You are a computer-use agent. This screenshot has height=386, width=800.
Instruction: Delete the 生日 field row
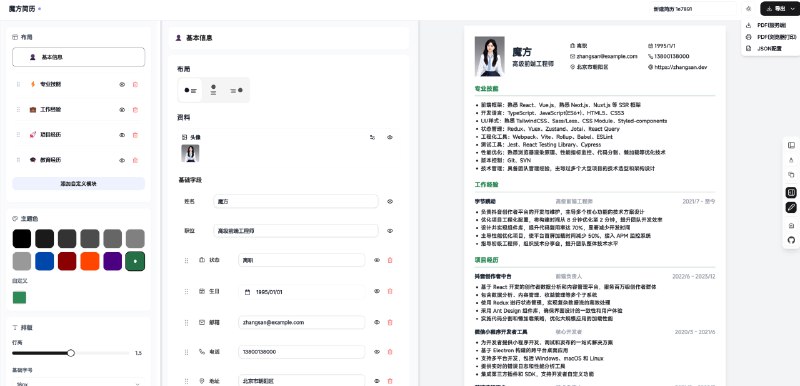(x=390, y=291)
